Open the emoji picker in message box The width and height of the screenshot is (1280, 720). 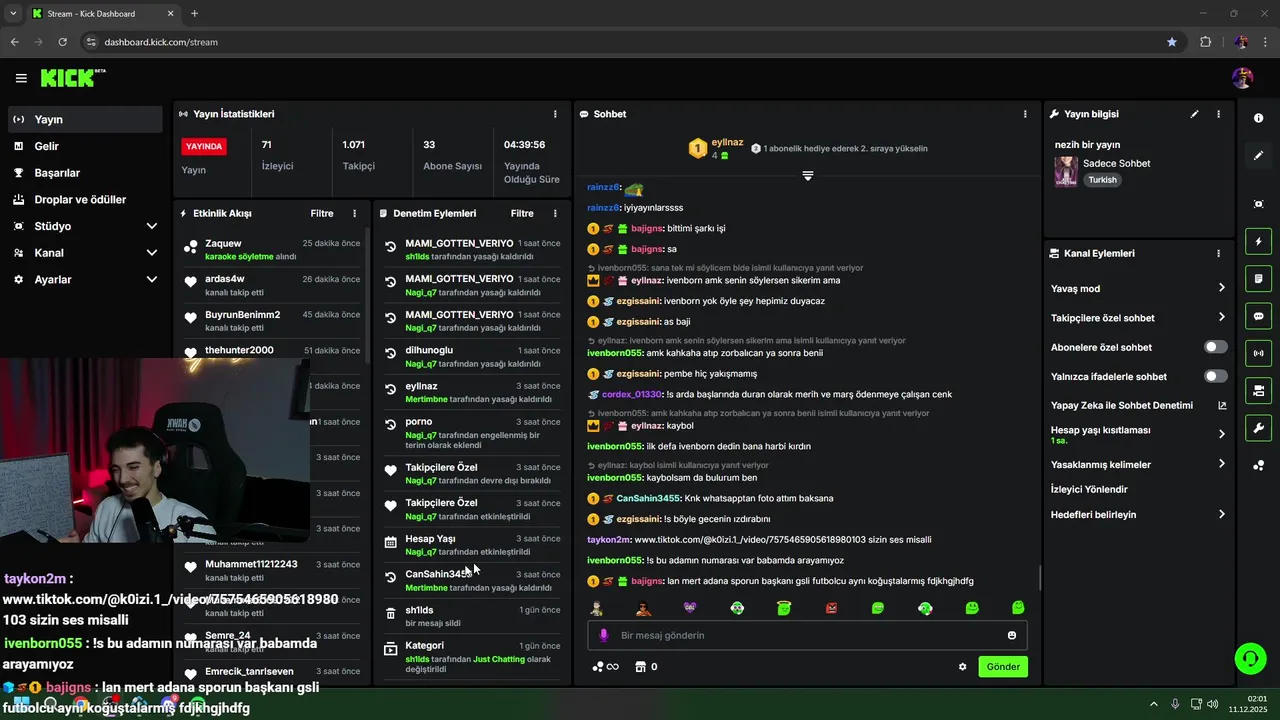[1012, 635]
